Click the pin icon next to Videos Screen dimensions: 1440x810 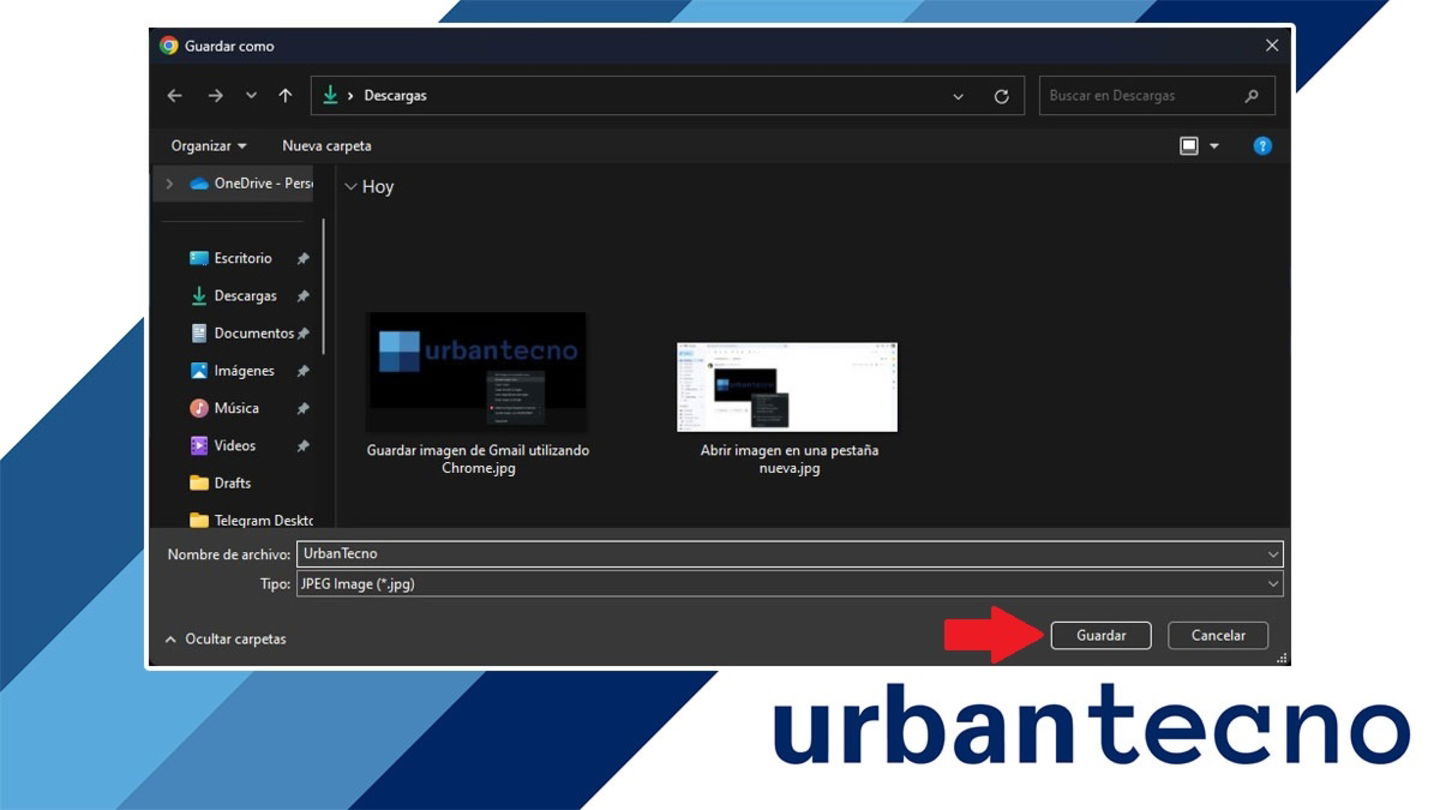click(303, 446)
